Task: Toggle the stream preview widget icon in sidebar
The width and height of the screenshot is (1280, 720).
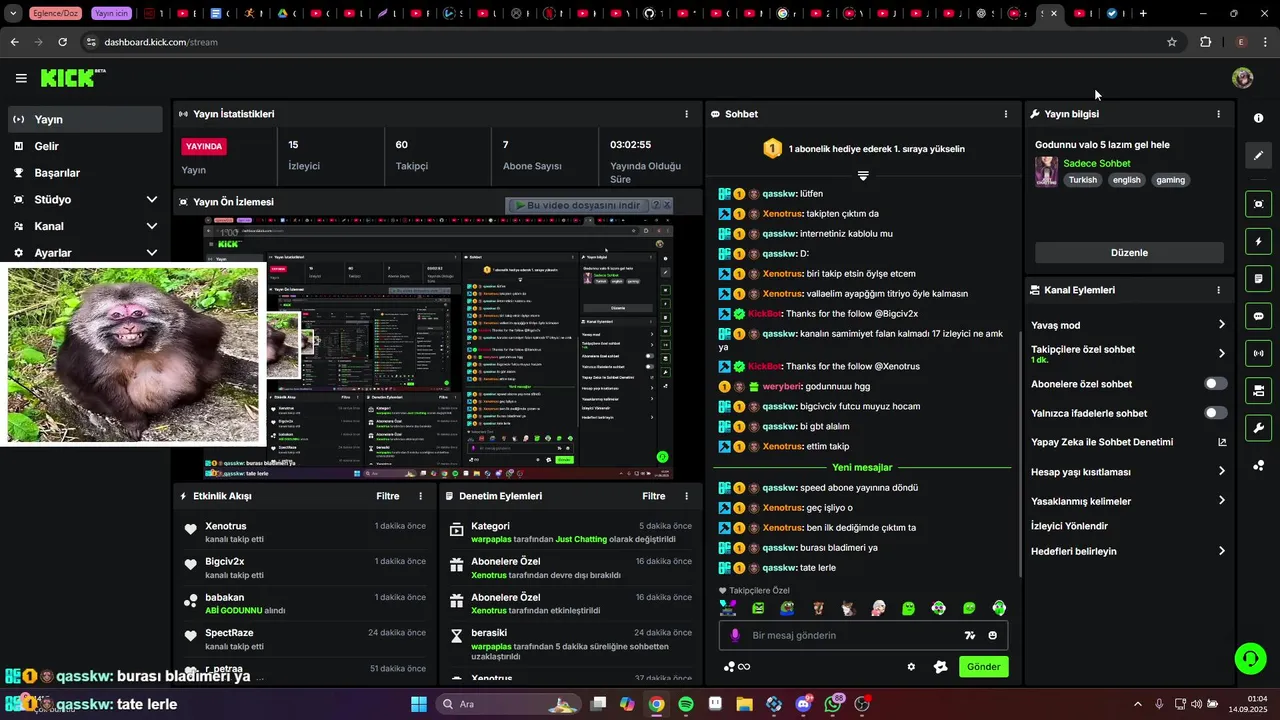Action: pyautogui.click(x=1258, y=204)
